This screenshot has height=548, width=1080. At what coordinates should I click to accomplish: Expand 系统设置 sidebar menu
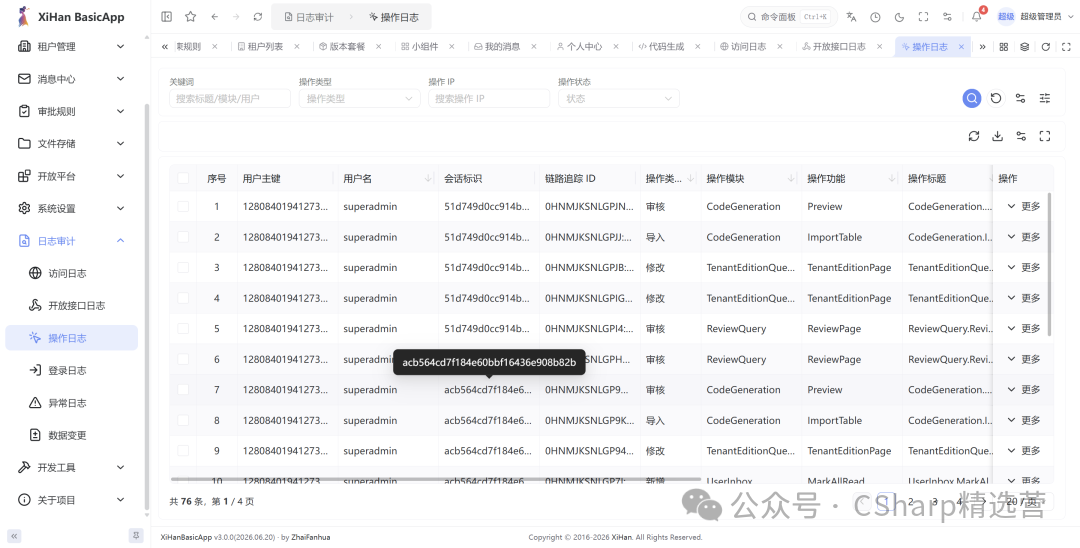coord(72,208)
